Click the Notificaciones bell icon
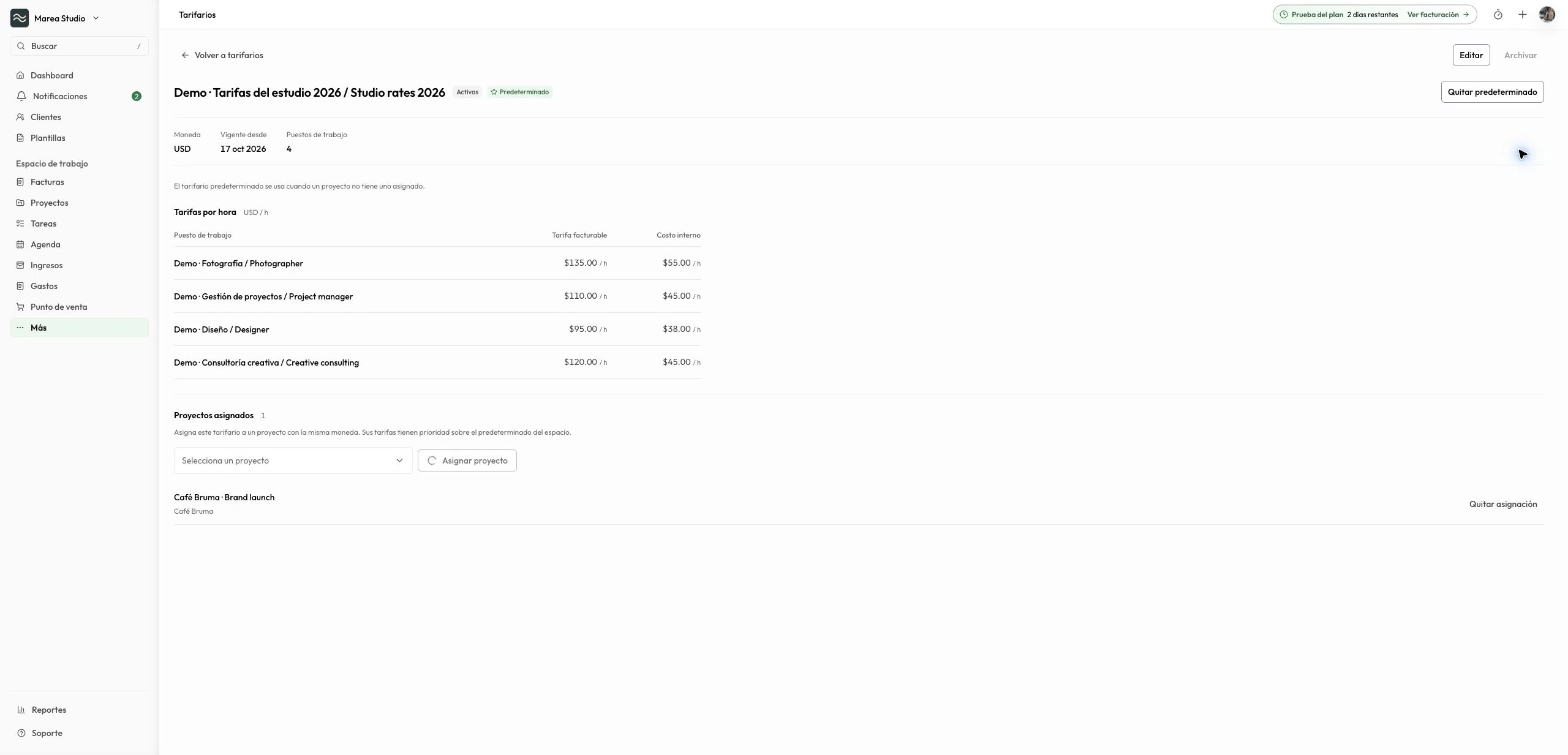The width and height of the screenshot is (1568, 755). click(21, 96)
